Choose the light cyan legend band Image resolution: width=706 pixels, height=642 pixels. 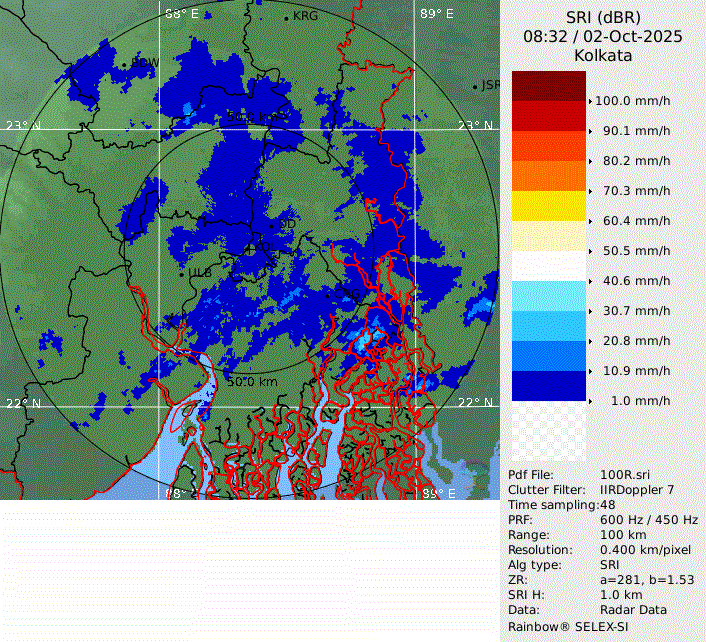(x=548, y=296)
